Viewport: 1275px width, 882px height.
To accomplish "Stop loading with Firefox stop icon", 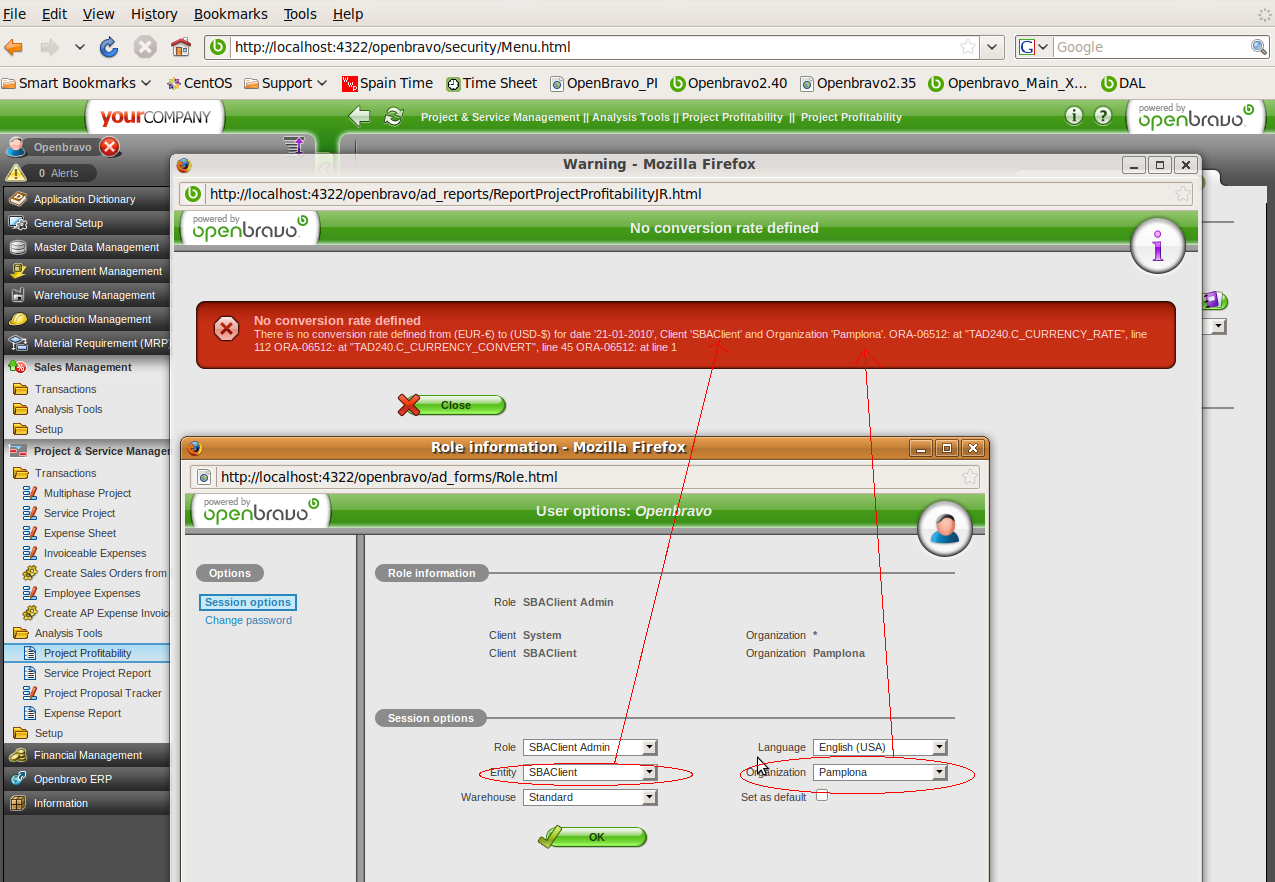I will pos(145,47).
